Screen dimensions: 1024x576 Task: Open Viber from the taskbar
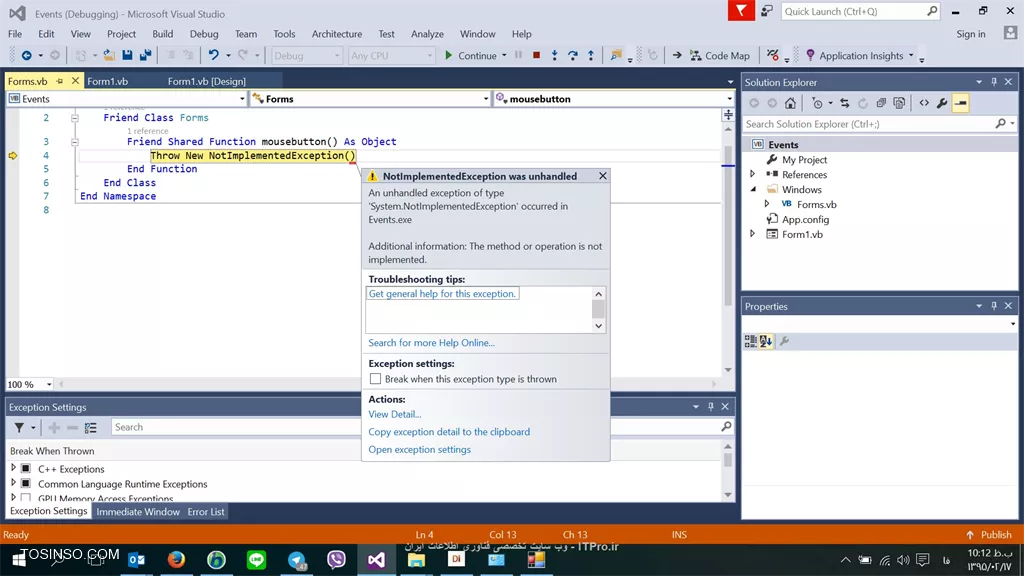[x=336, y=560]
